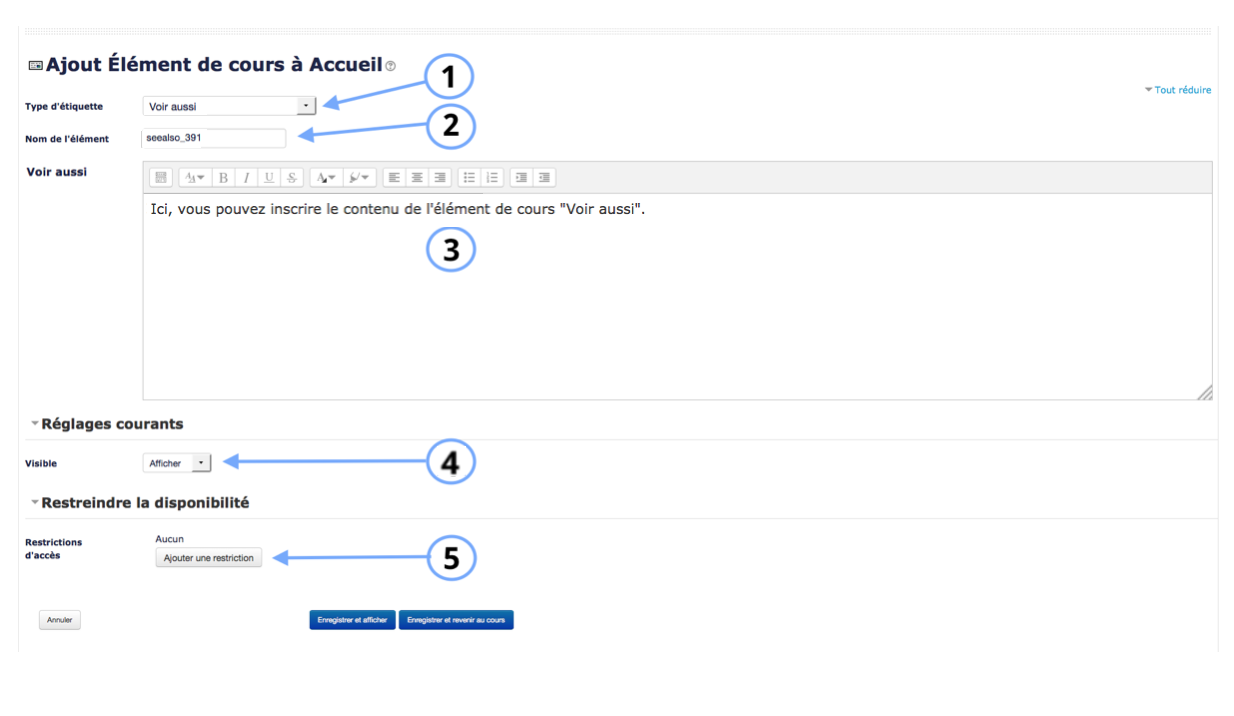
Task: Apply strikethrough formatting
Action: 292,178
